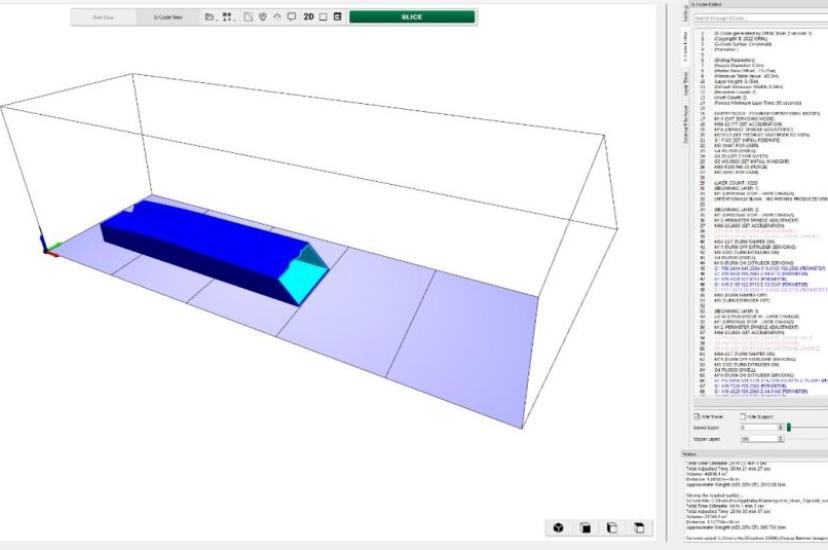Click the empty square icon beside 2D
The height and width of the screenshot is (550, 828).
323,17
